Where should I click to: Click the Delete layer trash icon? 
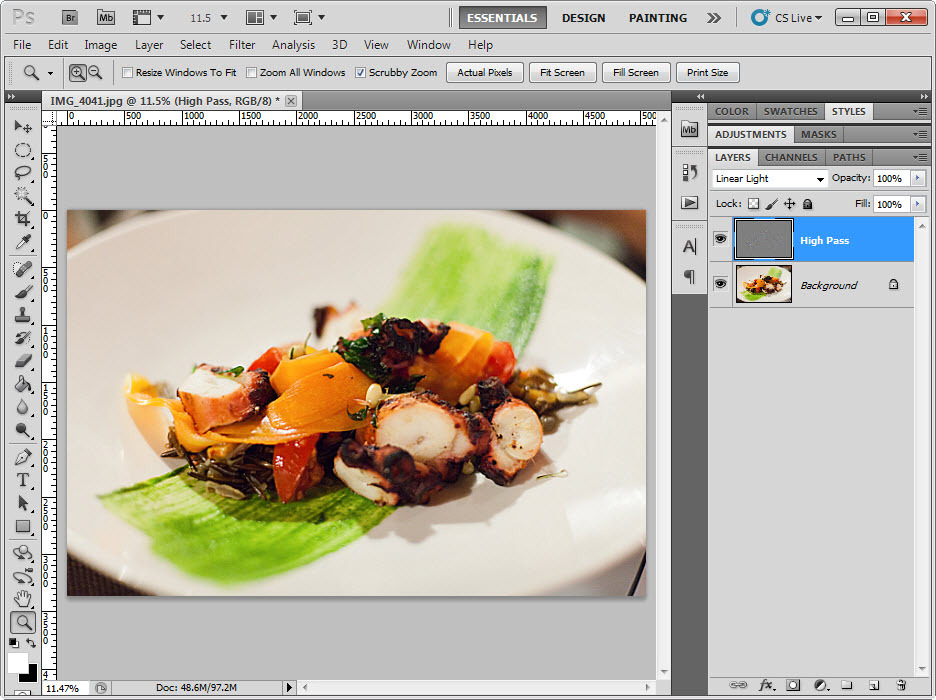(900, 685)
